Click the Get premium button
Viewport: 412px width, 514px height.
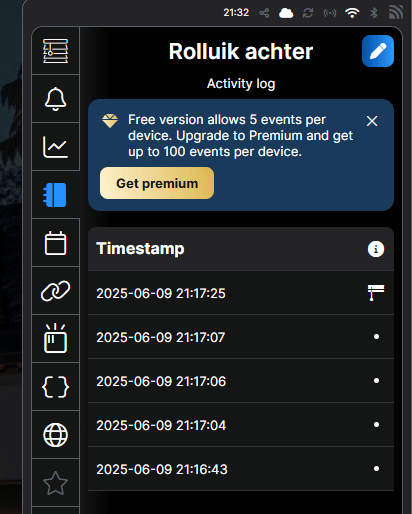157,183
